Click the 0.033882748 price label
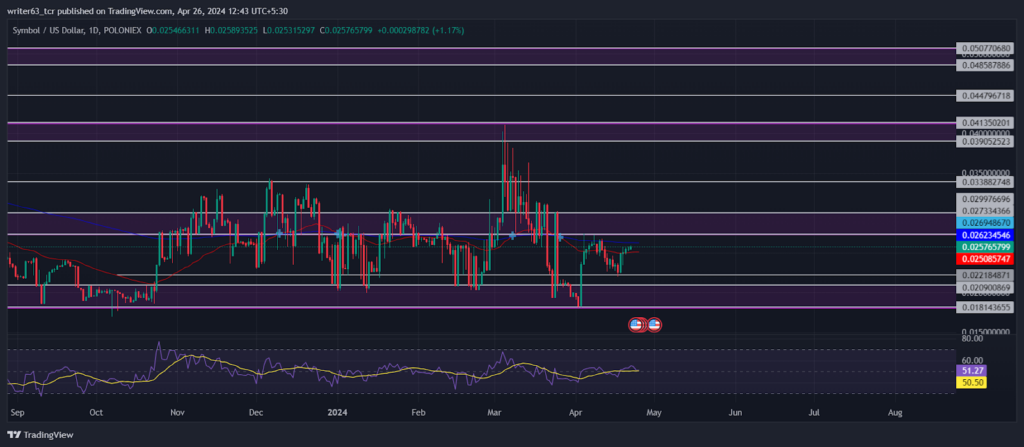 click(x=987, y=182)
